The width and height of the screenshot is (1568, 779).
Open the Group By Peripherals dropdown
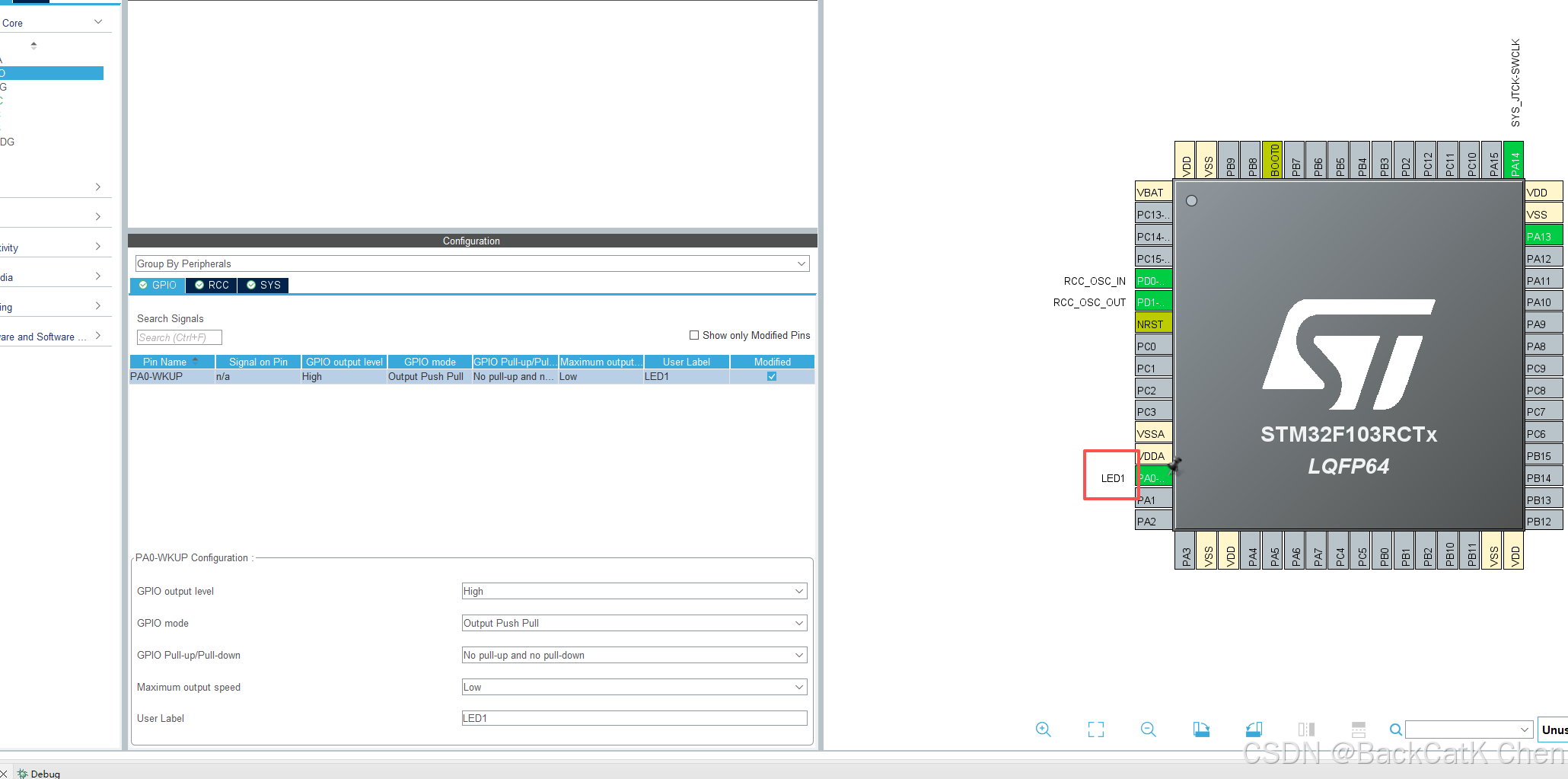[x=472, y=263]
